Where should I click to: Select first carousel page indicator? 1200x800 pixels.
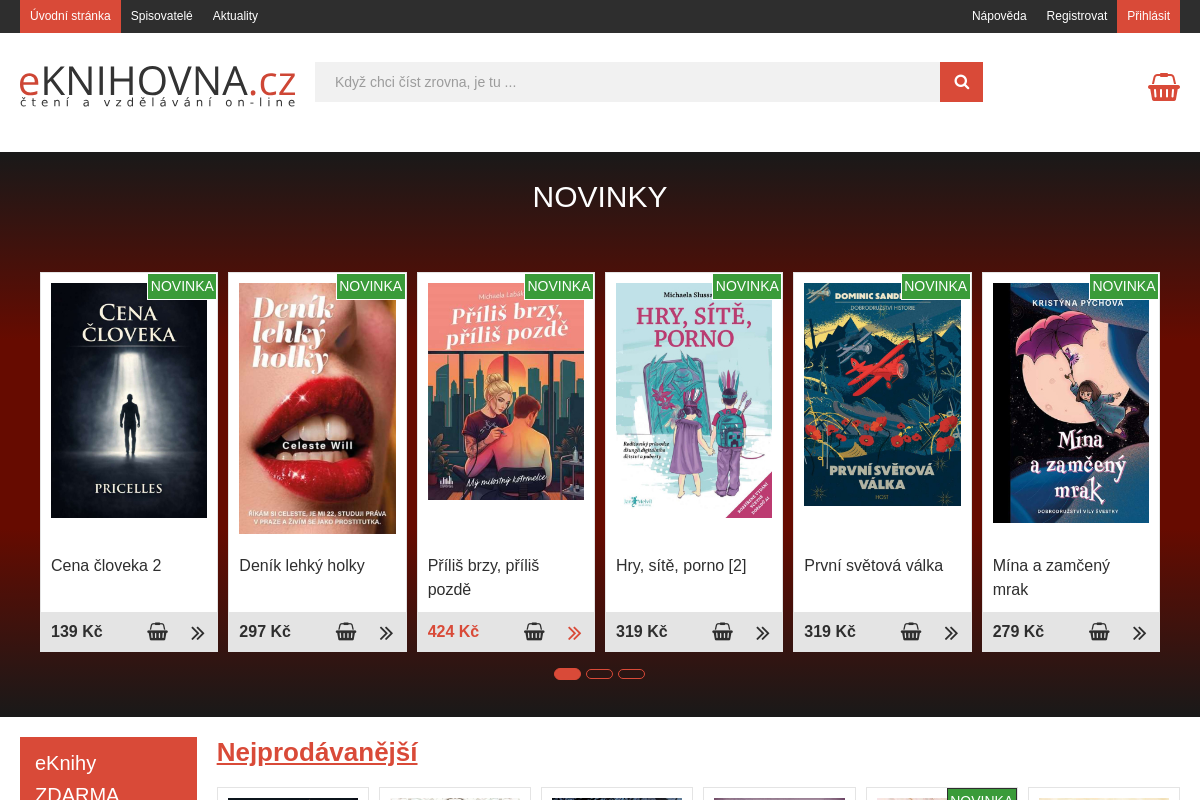pos(567,674)
